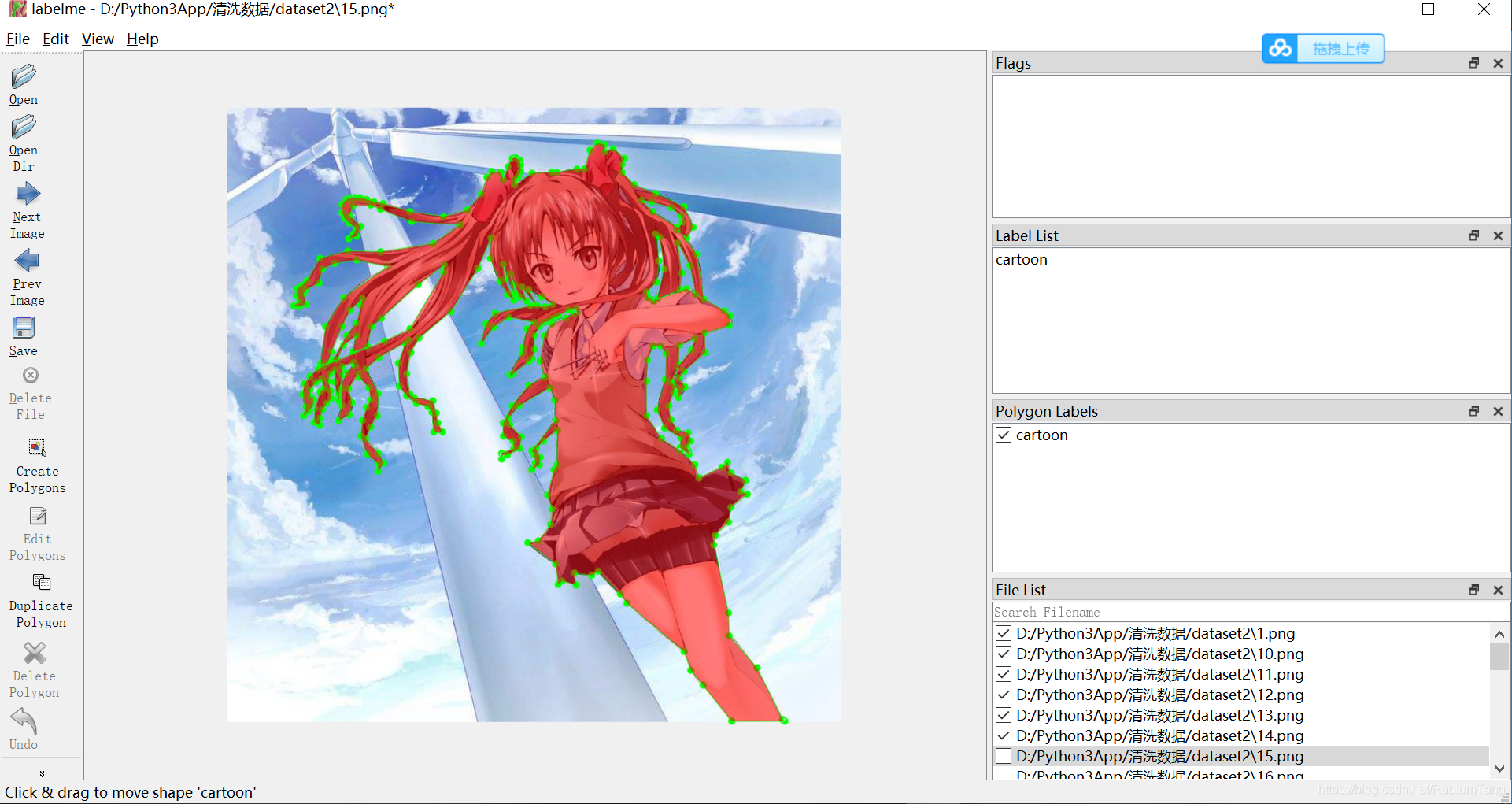The width and height of the screenshot is (1512, 804).
Task: Maximize the labelme window
Action: pyautogui.click(x=1429, y=9)
